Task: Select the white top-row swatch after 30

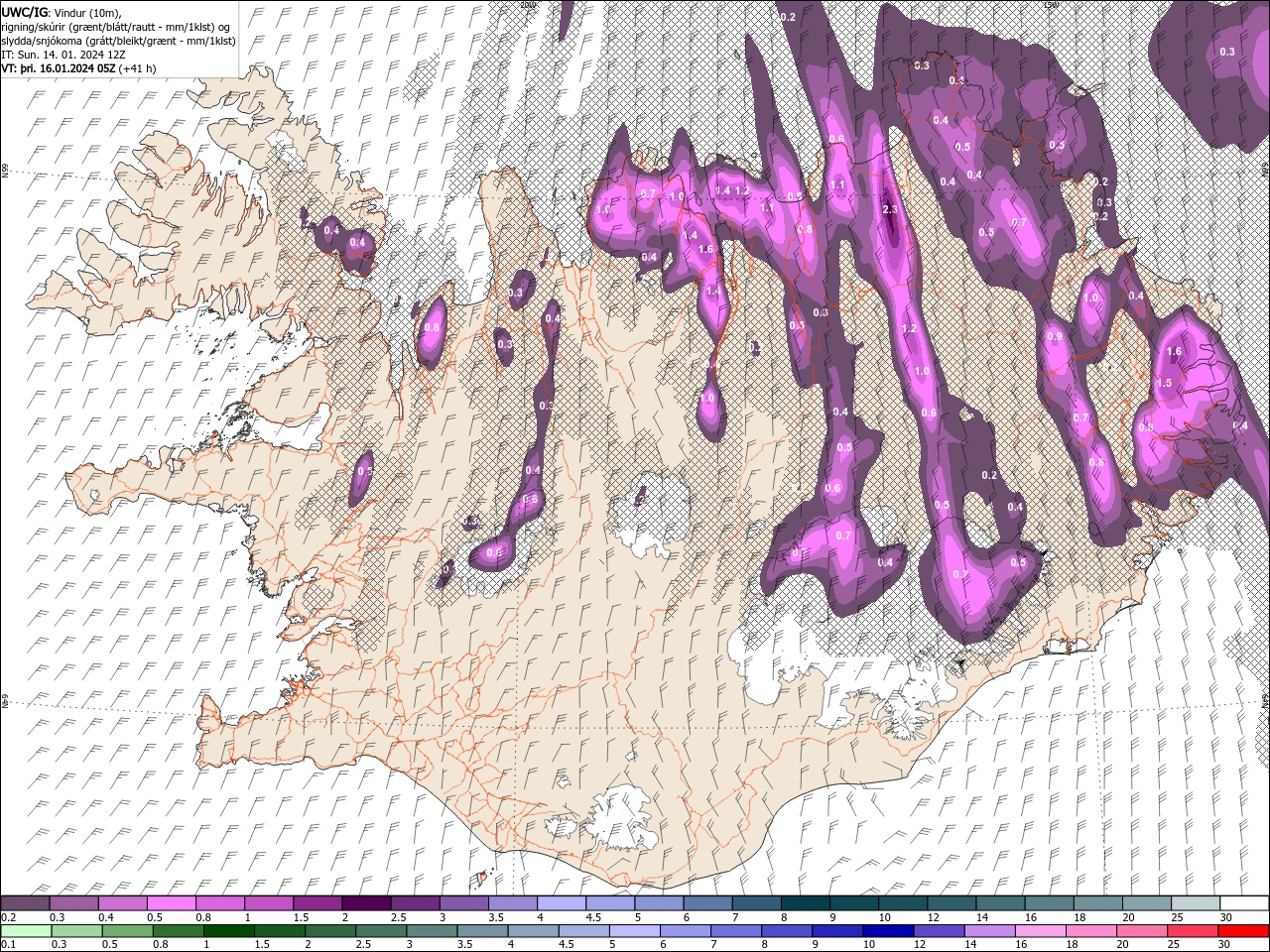Action: tap(1243, 903)
